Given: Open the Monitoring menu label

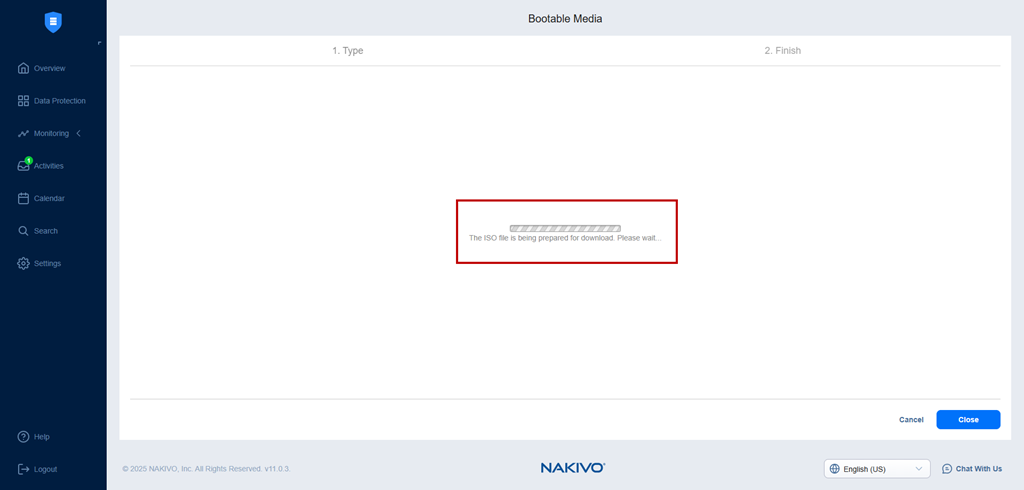Looking at the screenshot, I should coord(51,133).
